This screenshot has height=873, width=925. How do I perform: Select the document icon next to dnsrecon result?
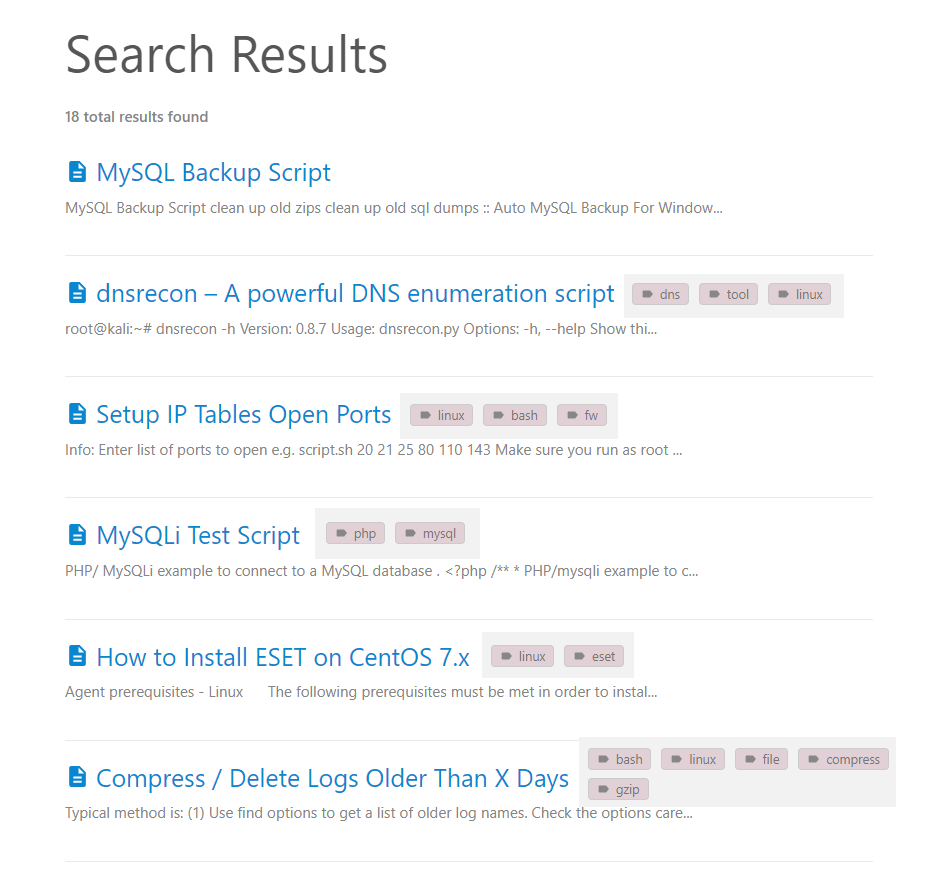(x=77, y=292)
